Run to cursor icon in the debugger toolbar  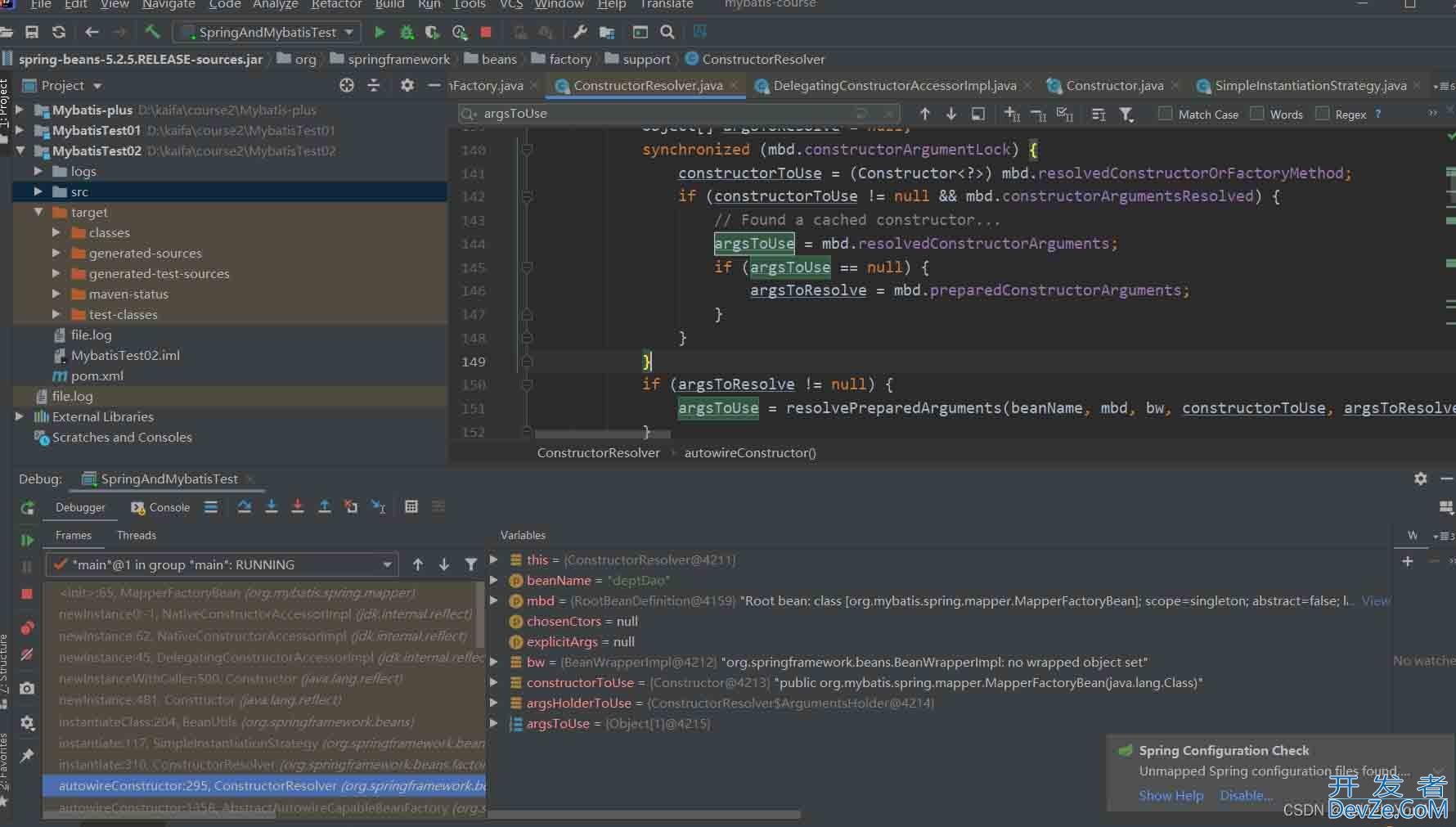coord(378,507)
